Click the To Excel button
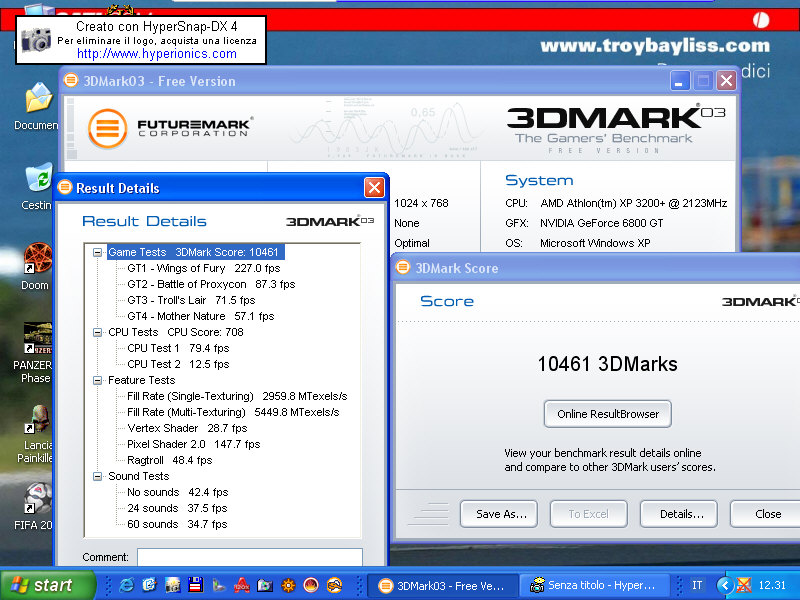 [589, 514]
